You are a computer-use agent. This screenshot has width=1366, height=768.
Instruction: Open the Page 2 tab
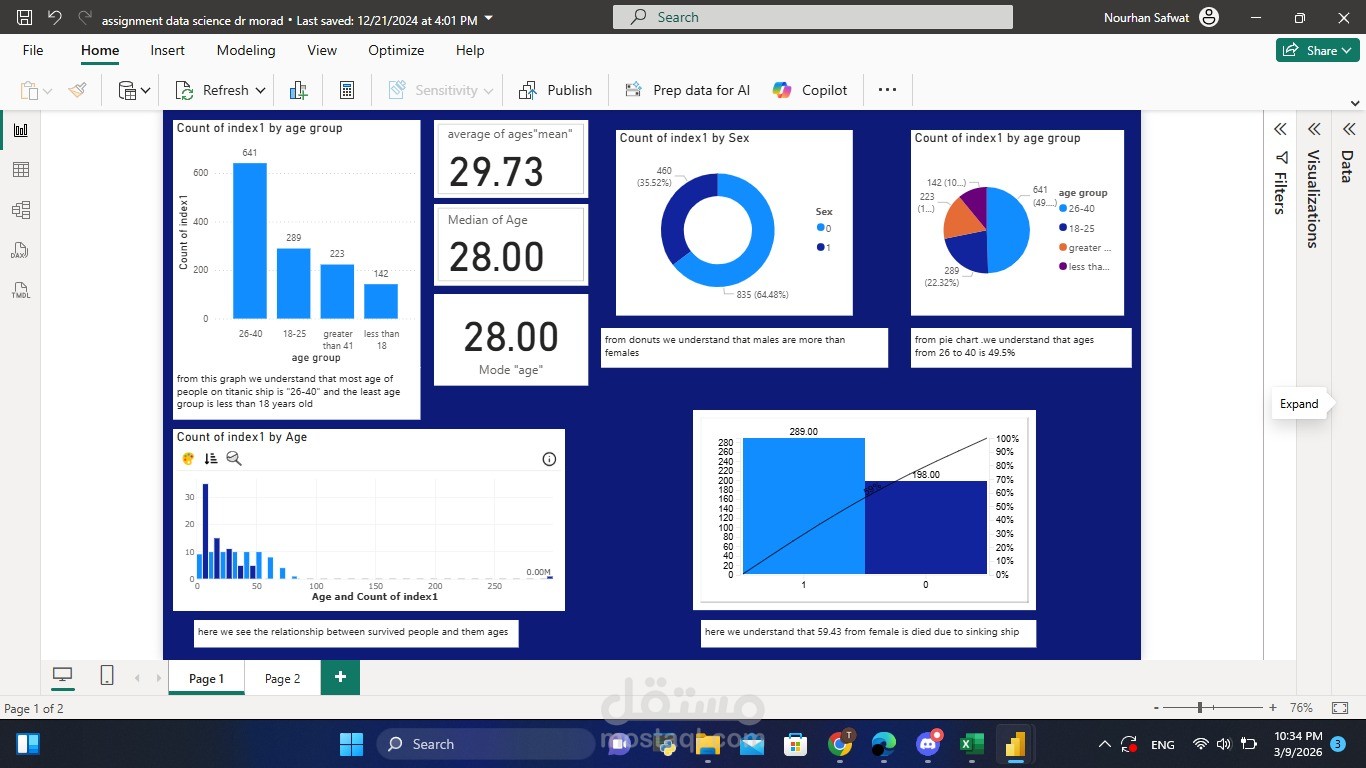pos(282,678)
